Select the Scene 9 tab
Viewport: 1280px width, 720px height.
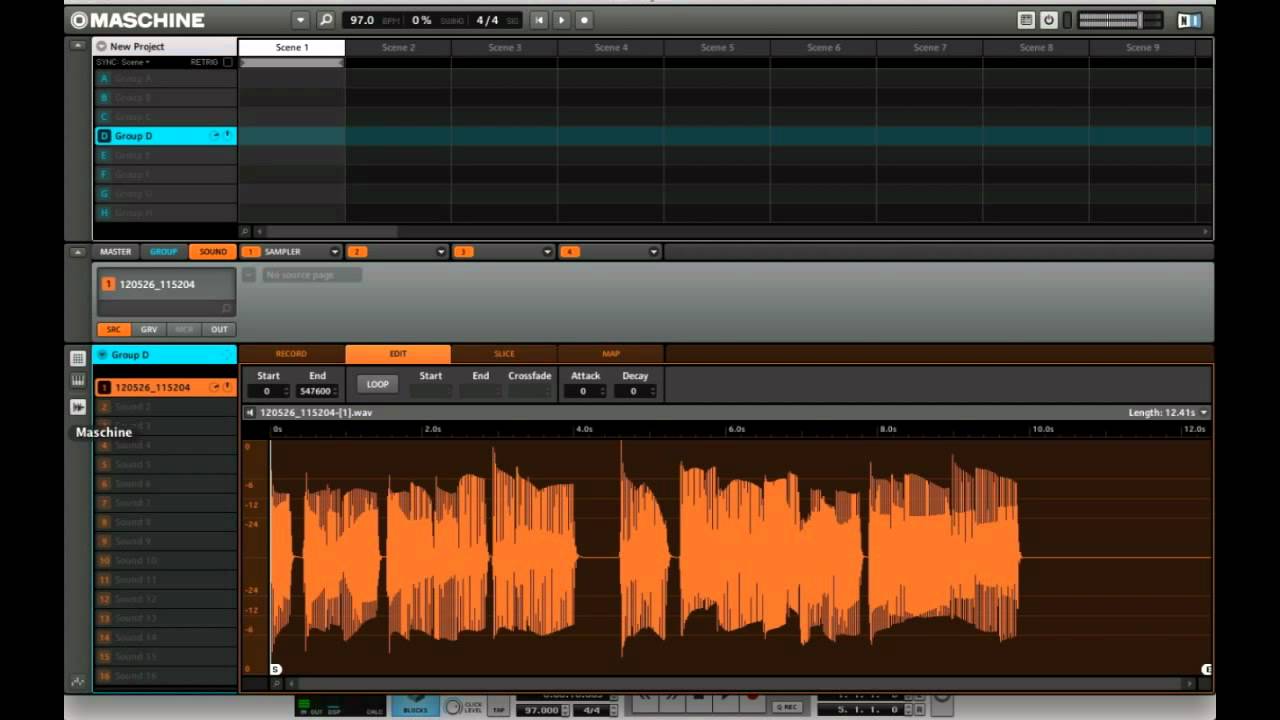tap(1143, 47)
